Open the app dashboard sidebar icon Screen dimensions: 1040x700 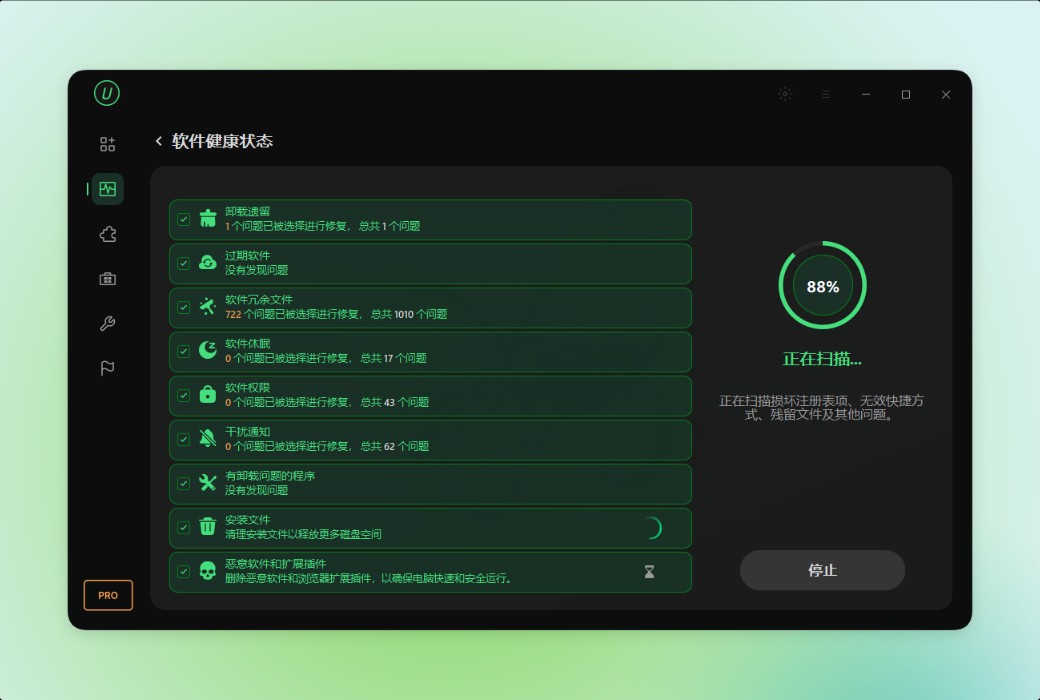[x=107, y=144]
